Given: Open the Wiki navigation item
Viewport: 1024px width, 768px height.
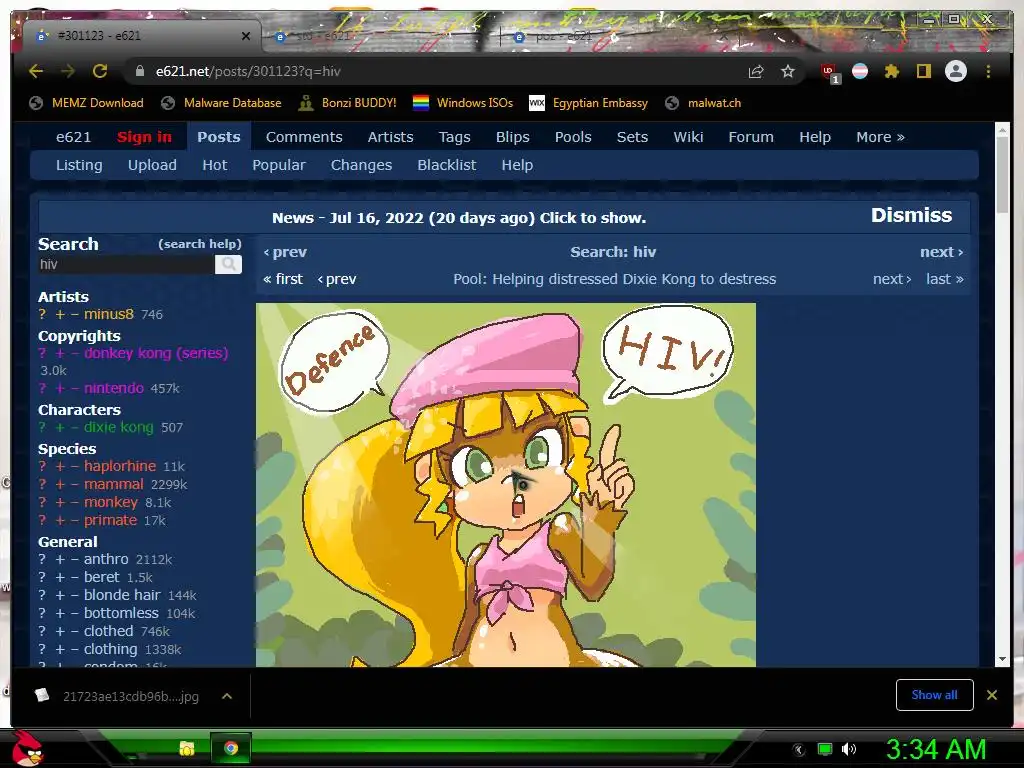Looking at the screenshot, I should tap(688, 137).
